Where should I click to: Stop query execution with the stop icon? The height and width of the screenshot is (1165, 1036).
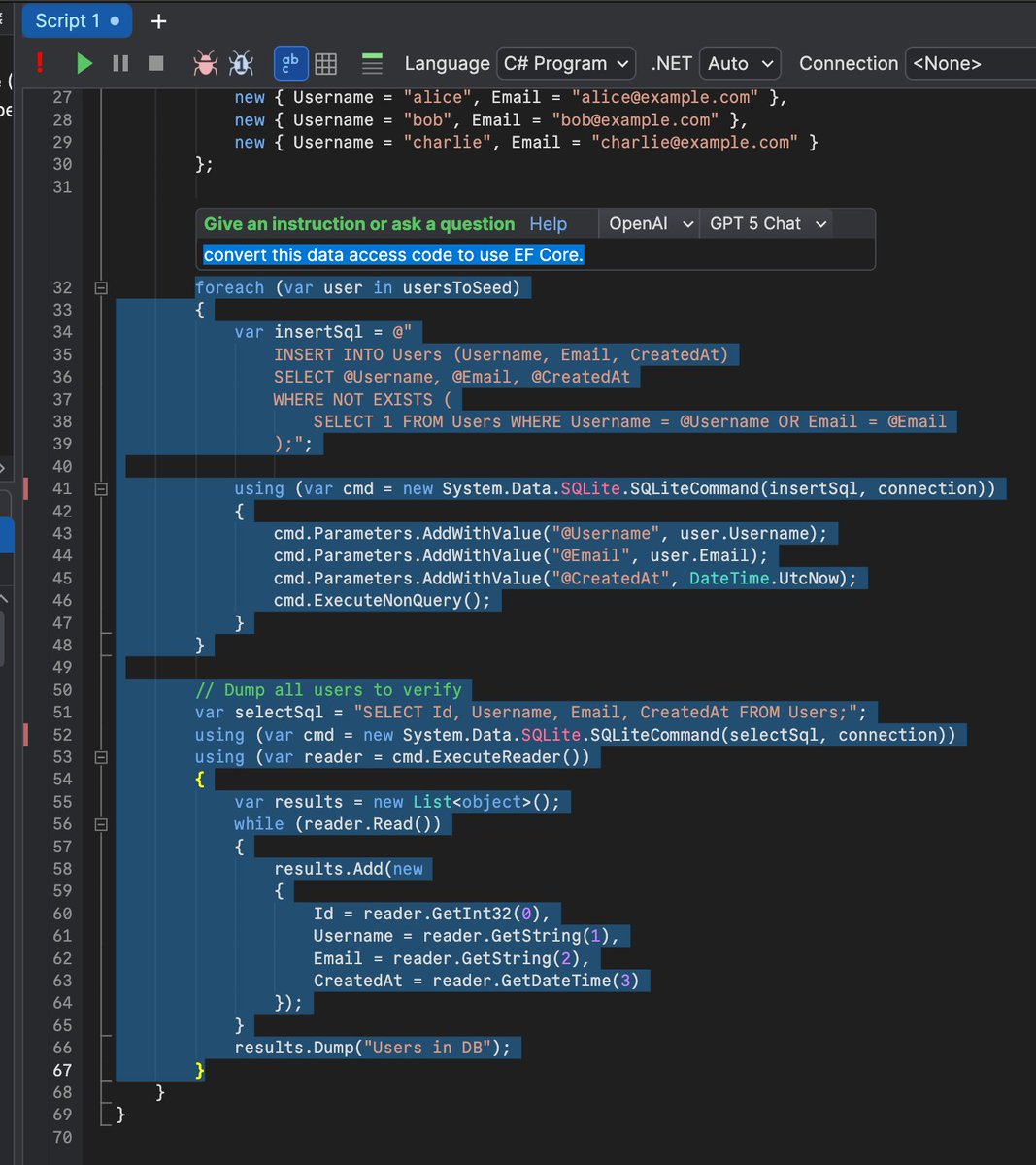[155, 63]
